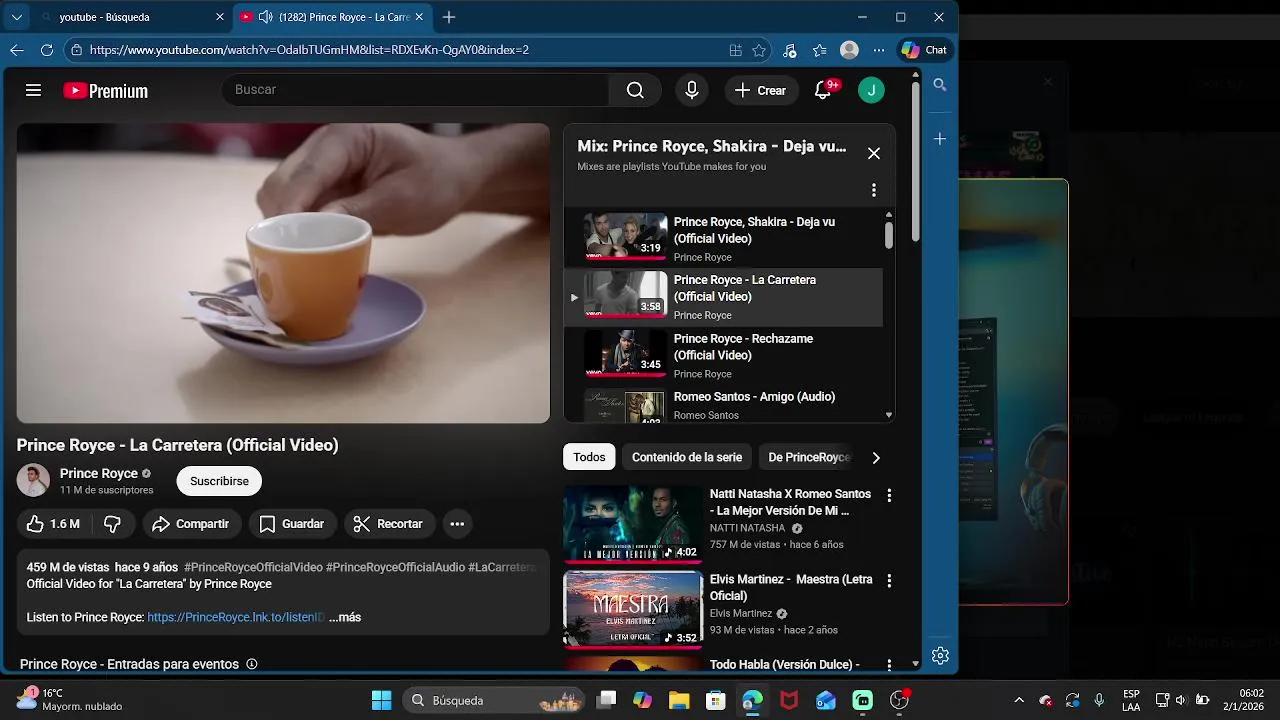Click the browser address bar URL

coord(309,50)
